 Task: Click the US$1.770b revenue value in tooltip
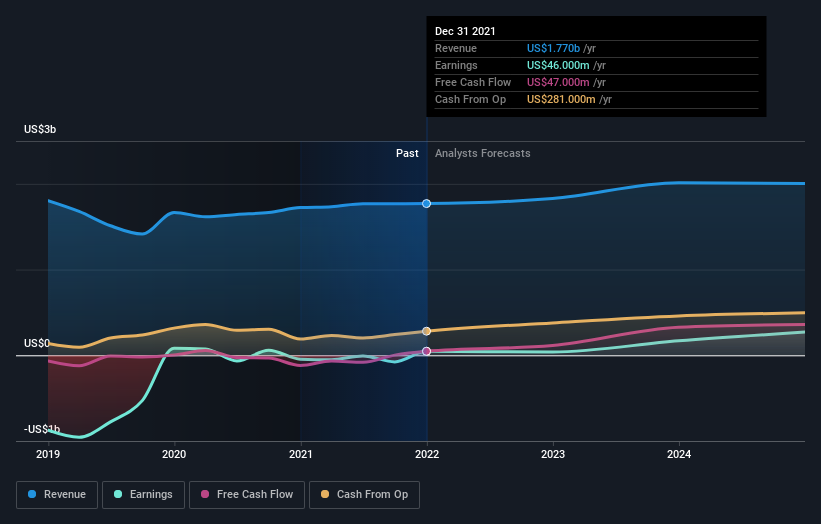(x=553, y=48)
